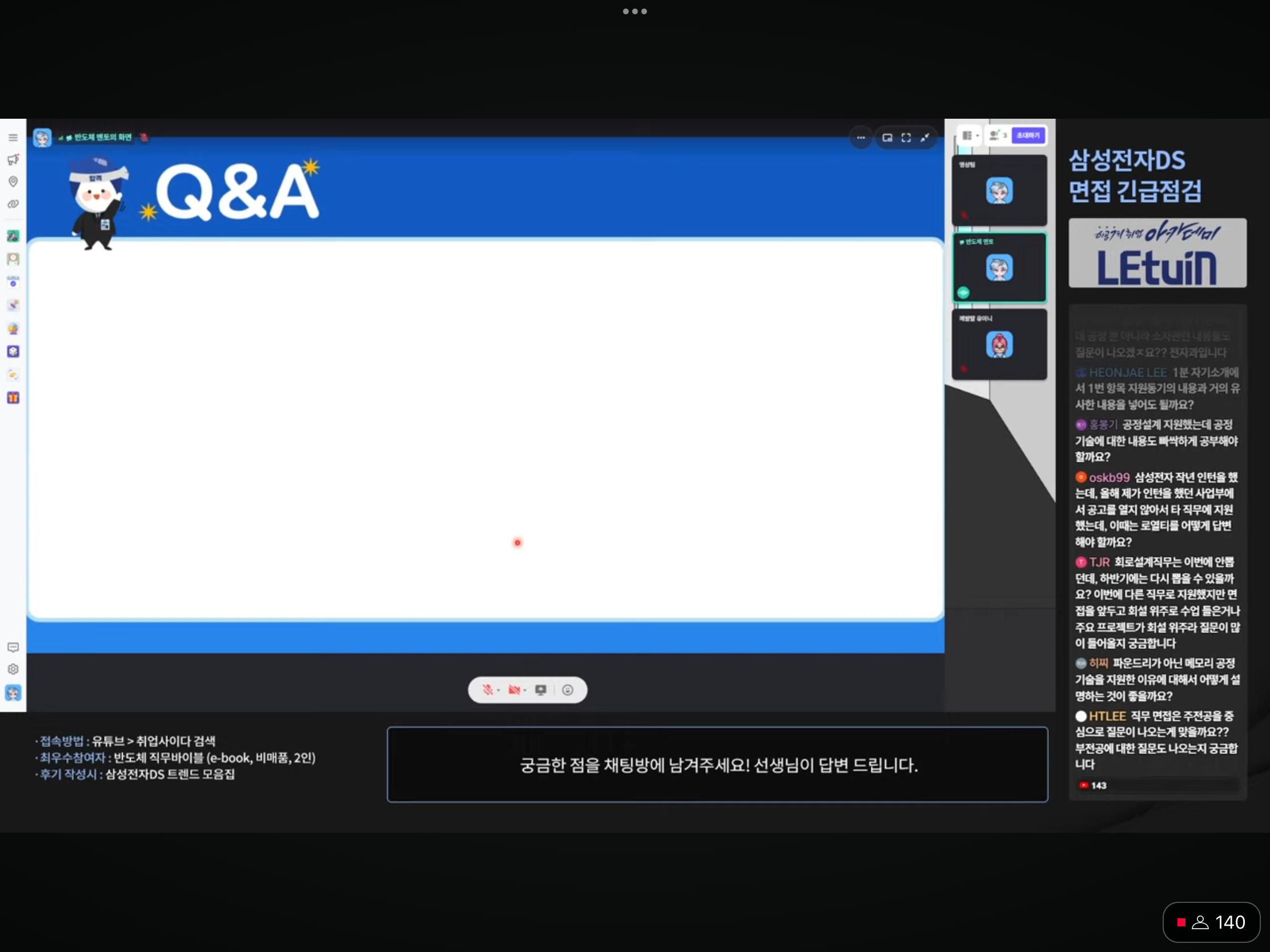This screenshot has width=1270, height=952.
Task: Expand camera options dropdown arrow
Action: (525, 691)
